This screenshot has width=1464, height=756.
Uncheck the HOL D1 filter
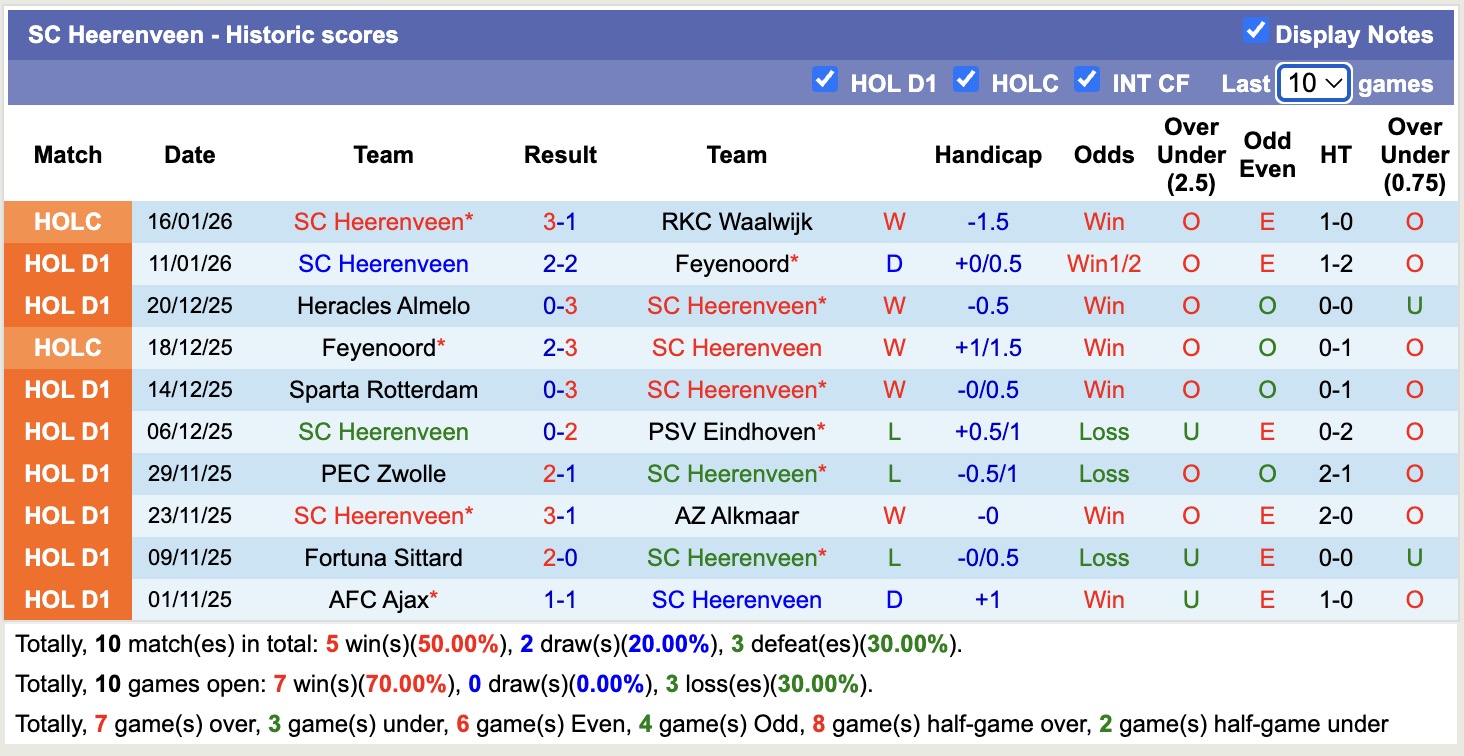coord(825,81)
